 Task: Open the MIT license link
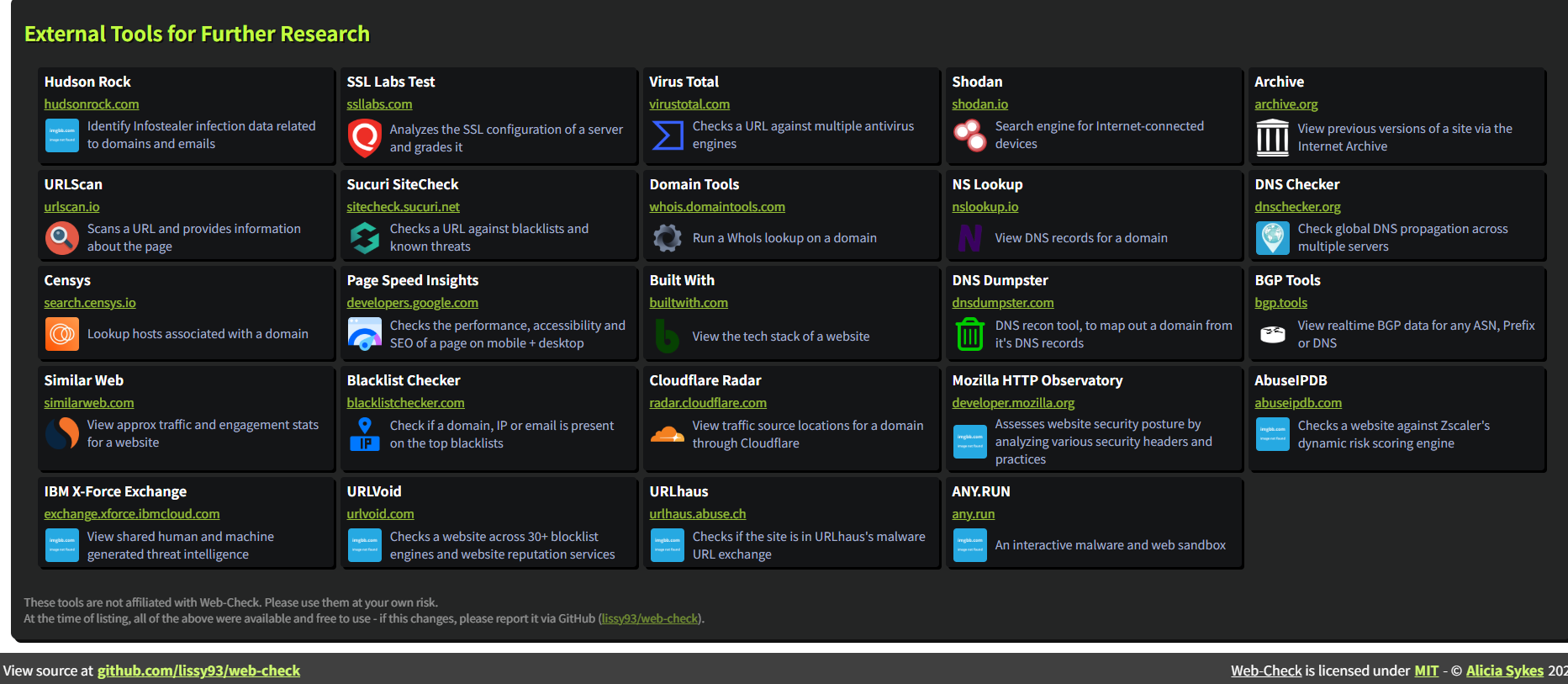pyautogui.click(x=1427, y=671)
